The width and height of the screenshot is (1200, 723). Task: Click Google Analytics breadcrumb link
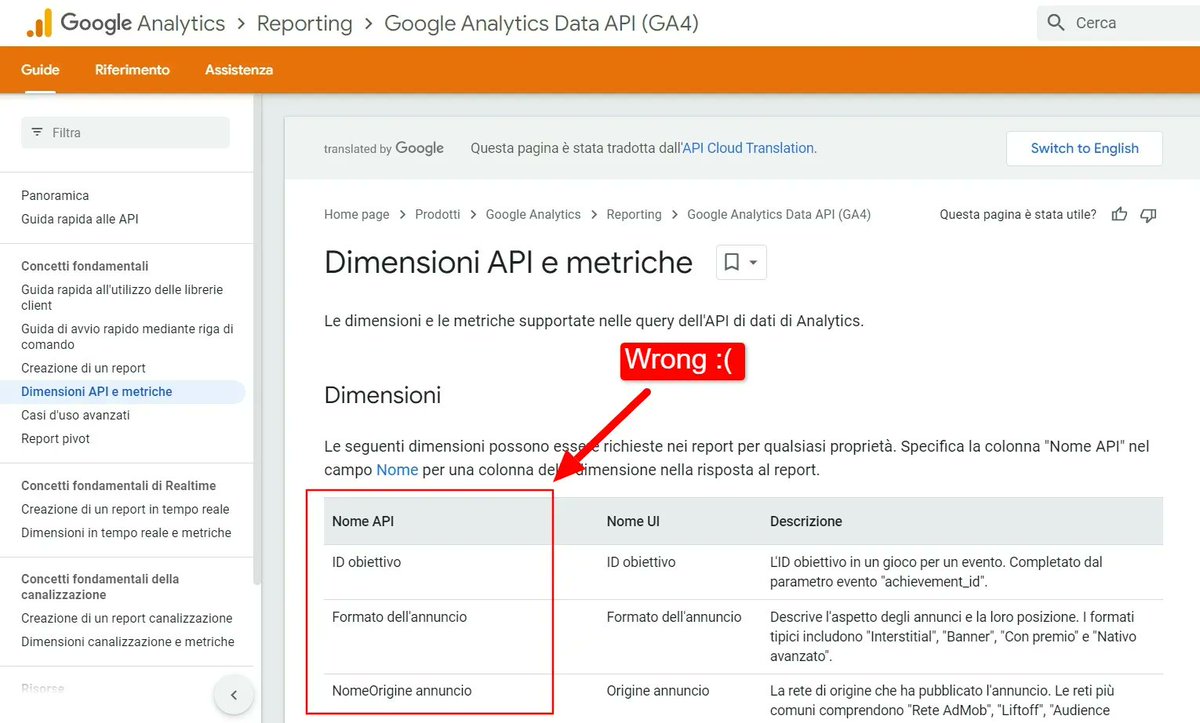(x=533, y=214)
